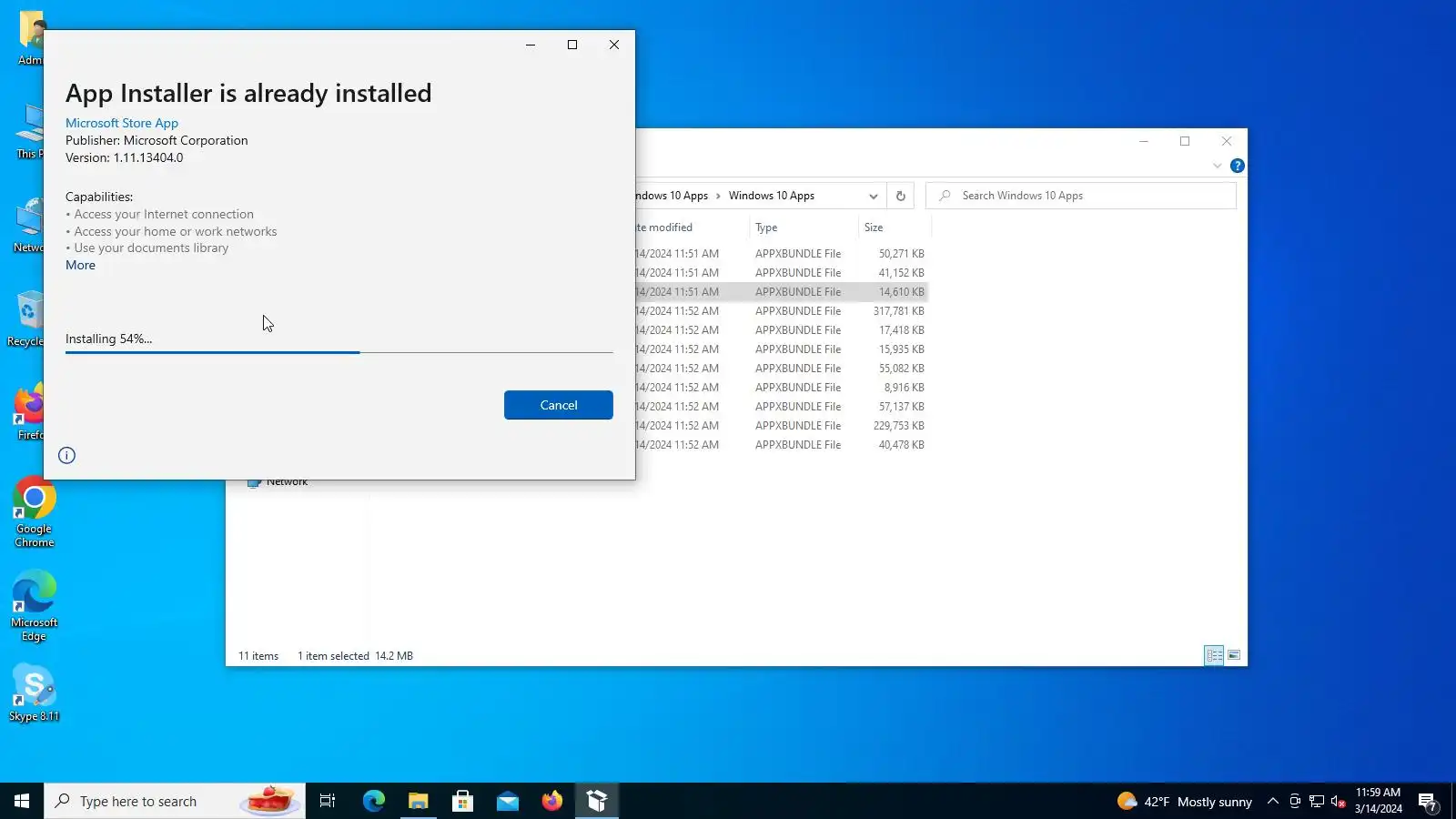Image resolution: width=1456 pixels, height=819 pixels.
Task: Open Task View from taskbar
Action: [x=328, y=801]
